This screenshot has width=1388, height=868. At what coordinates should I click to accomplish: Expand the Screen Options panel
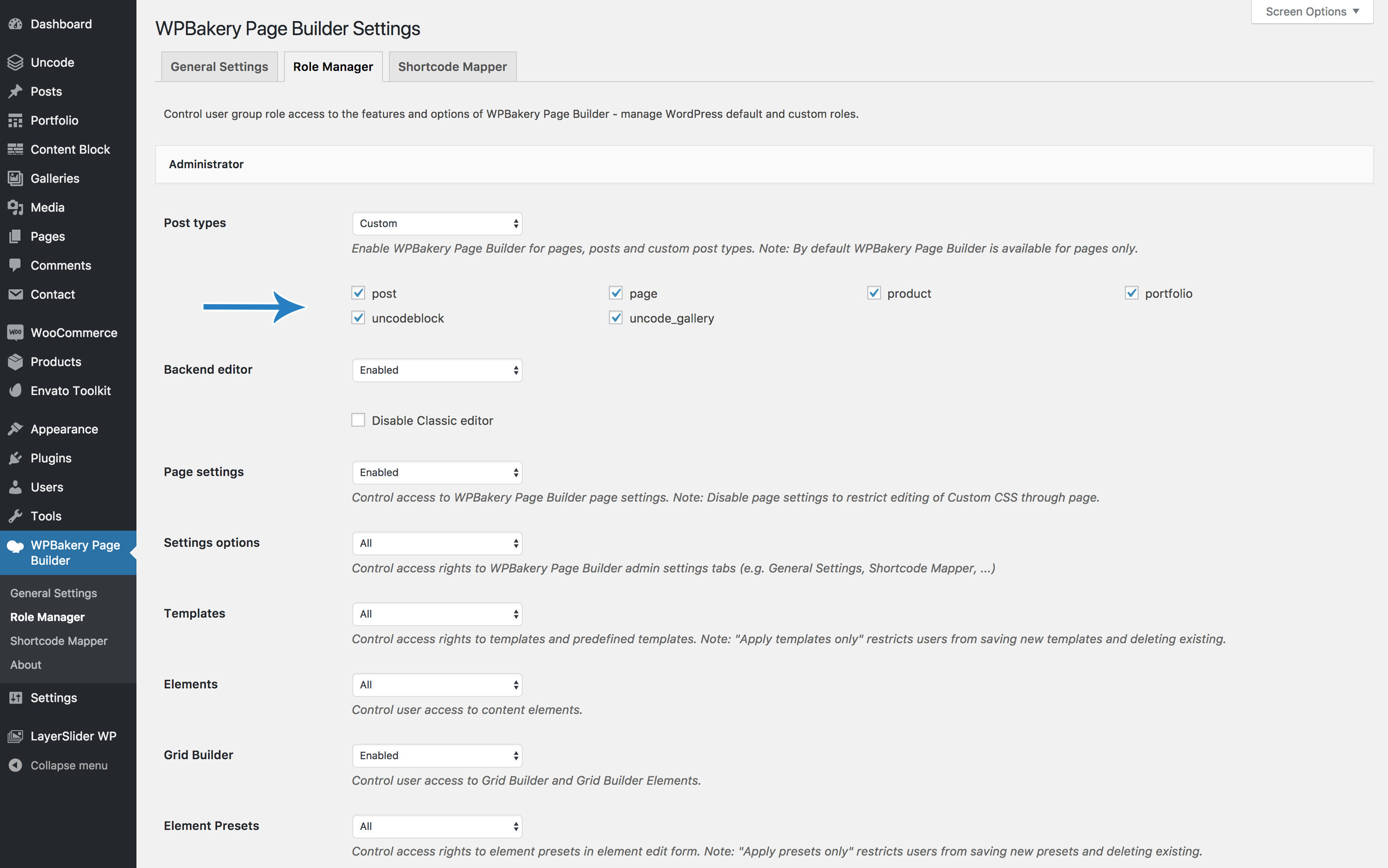pyautogui.click(x=1312, y=12)
